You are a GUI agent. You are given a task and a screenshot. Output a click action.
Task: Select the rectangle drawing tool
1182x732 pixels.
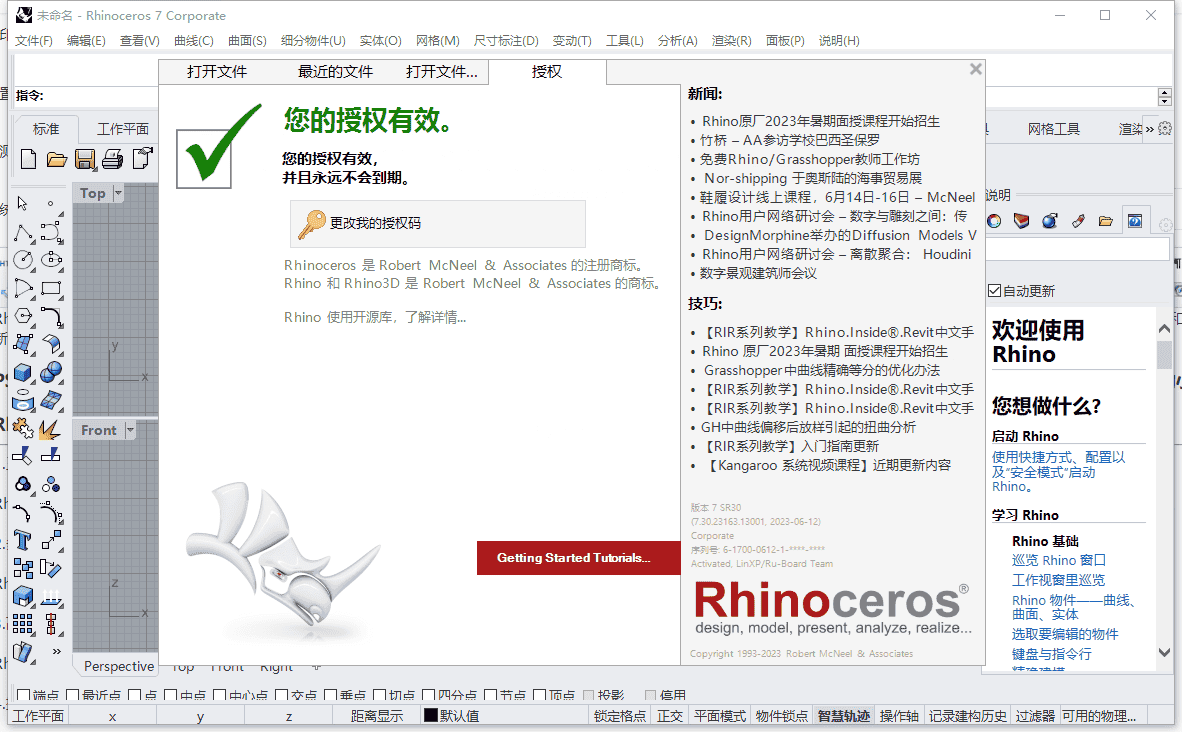pos(51,288)
